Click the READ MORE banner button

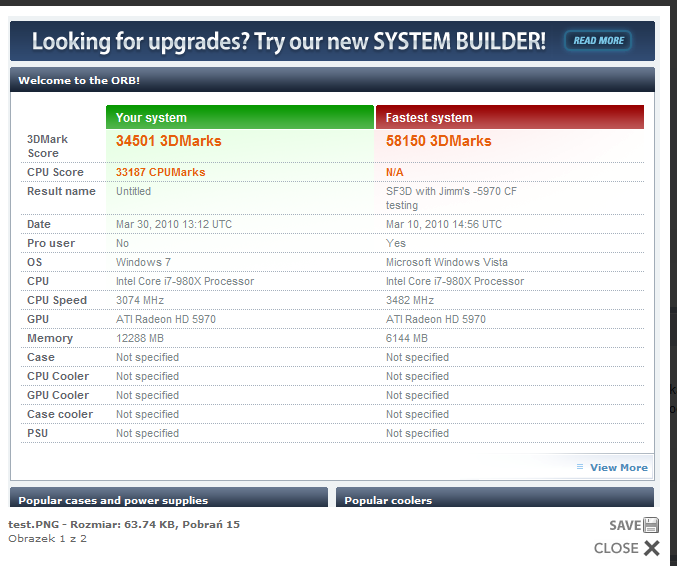point(598,41)
